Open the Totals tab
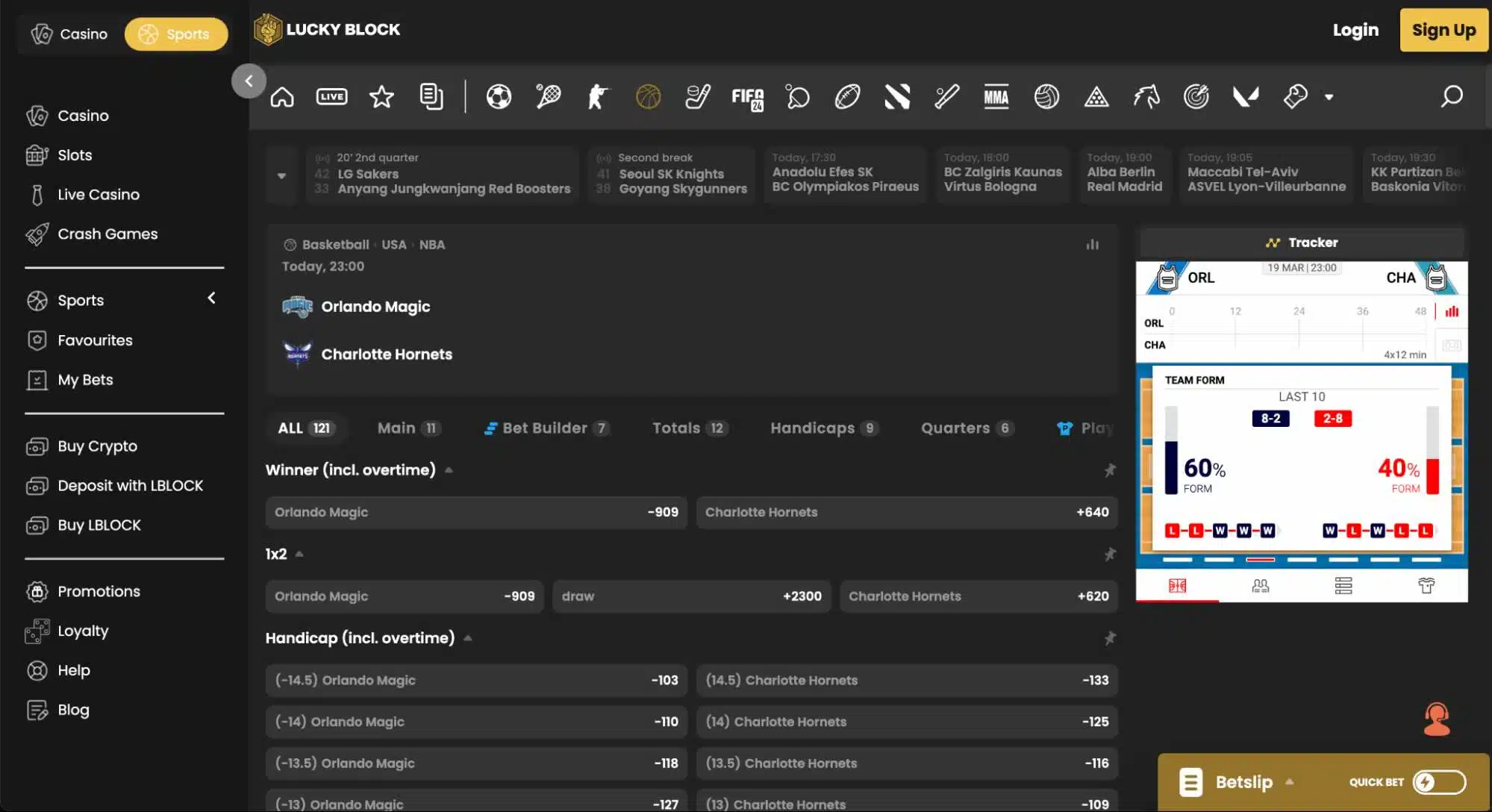Viewport: 1492px width, 812px height. pyautogui.click(x=689, y=428)
